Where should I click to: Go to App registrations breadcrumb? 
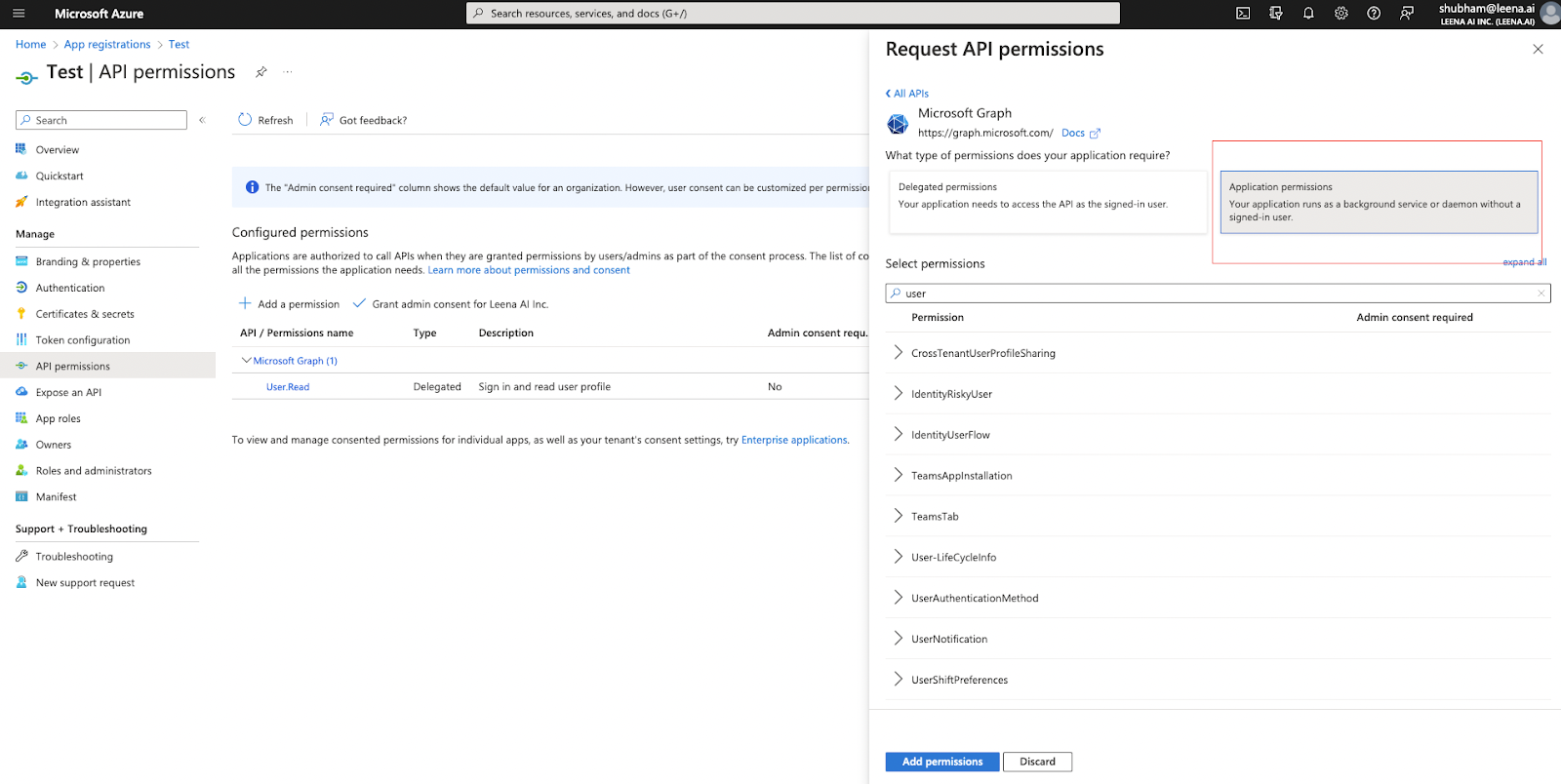tap(107, 45)
